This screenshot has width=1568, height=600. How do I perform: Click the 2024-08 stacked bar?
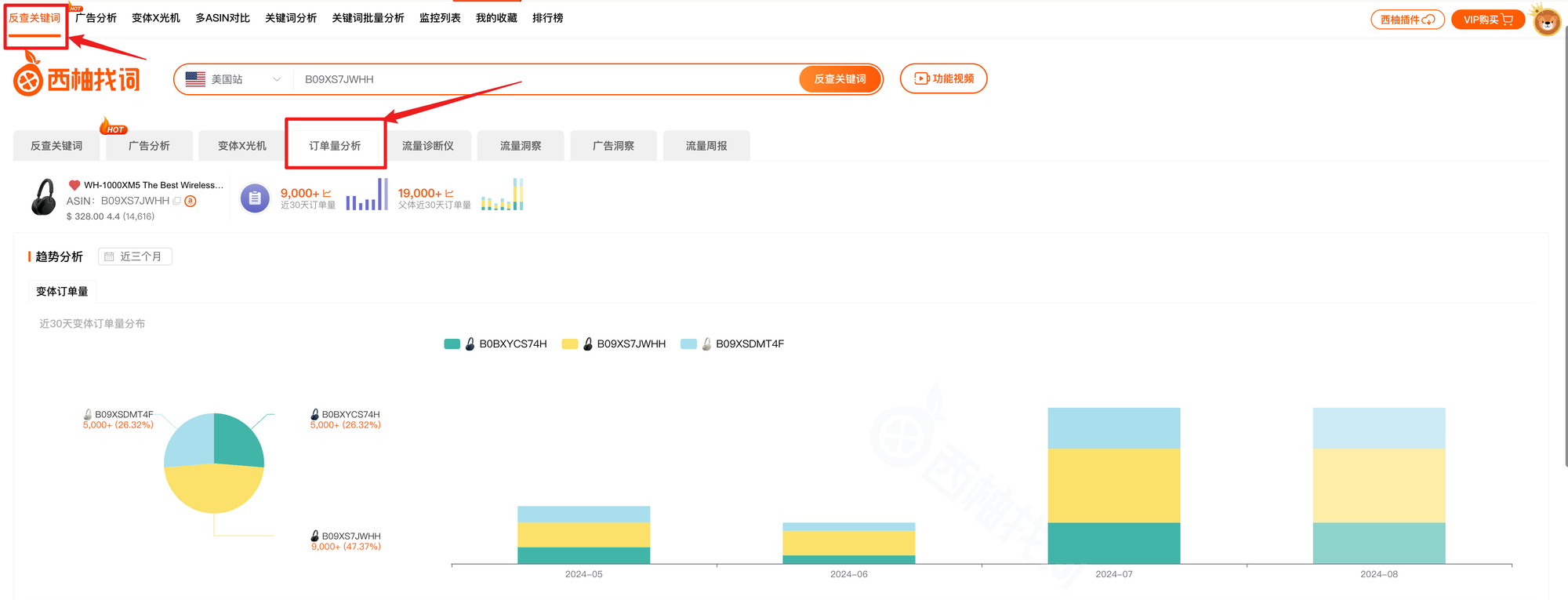1379,485
